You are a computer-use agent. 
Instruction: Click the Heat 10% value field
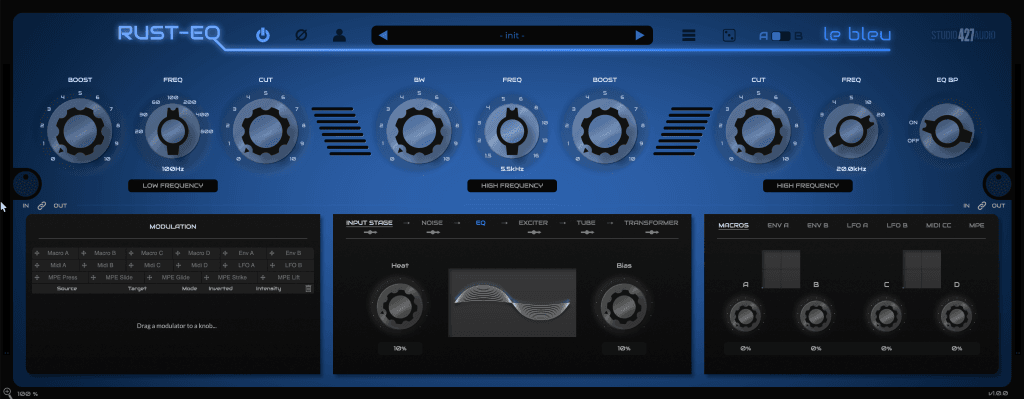(x=400, y=349)
